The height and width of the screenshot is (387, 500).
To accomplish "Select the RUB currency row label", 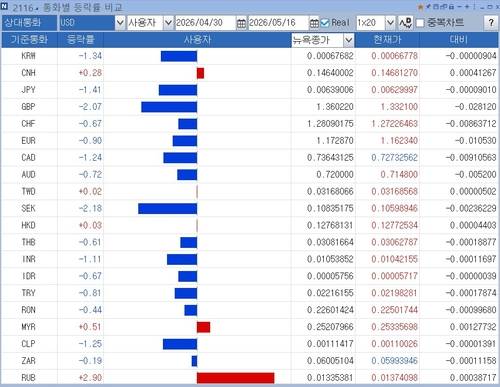I will 28,378.
